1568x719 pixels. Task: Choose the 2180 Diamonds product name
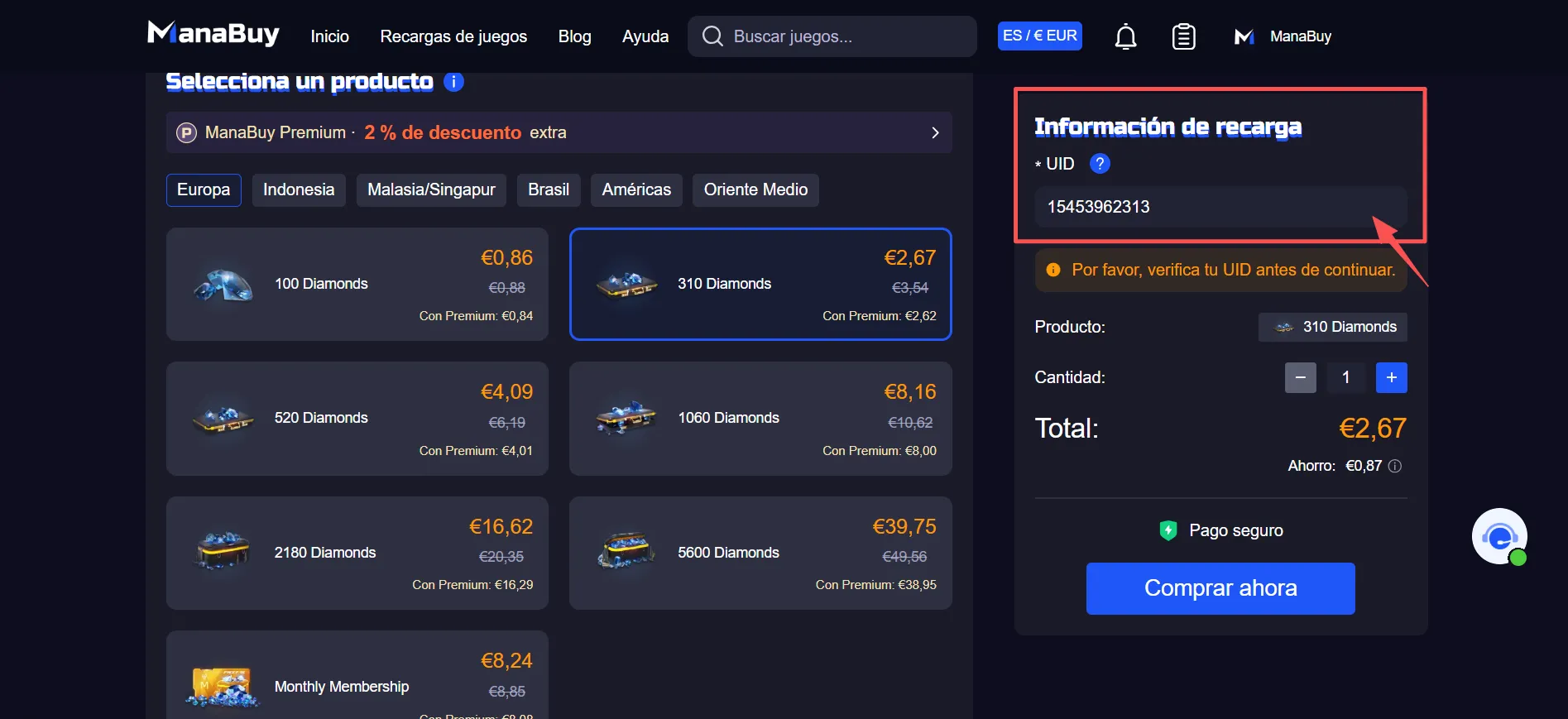325,553
